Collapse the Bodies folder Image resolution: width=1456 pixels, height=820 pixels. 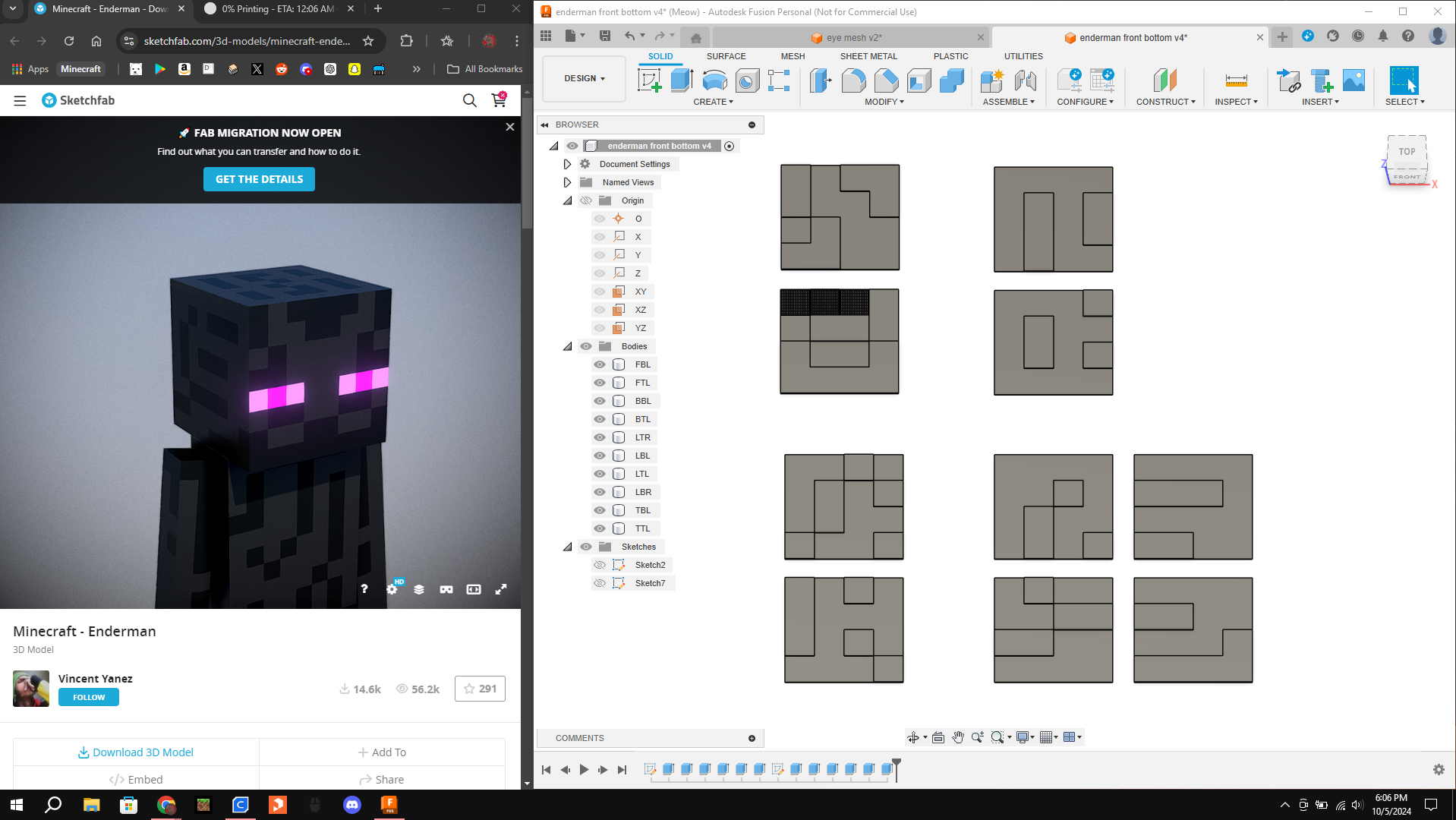pyautogui.click(x=567, y=346)
